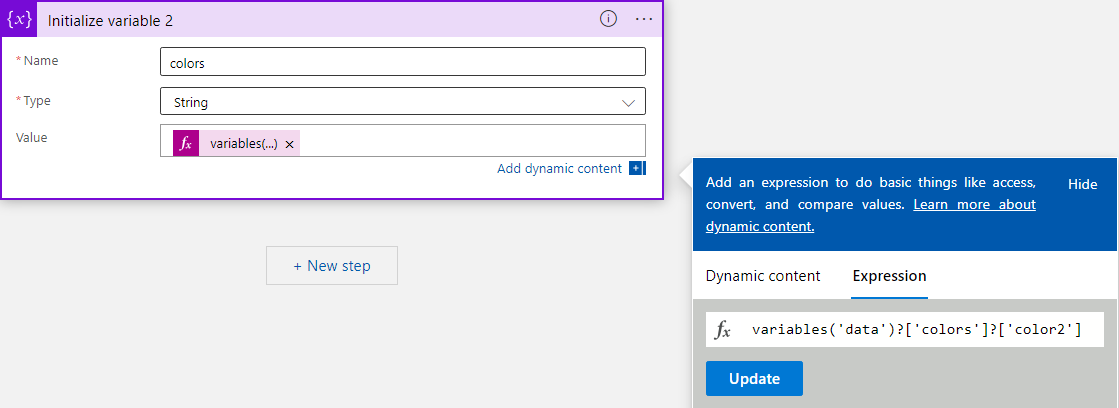Image resolution: width=1119 pixels, height=408 pixels.
Task: Click the Name field containing colors
Action: click(x=402, y=62)
